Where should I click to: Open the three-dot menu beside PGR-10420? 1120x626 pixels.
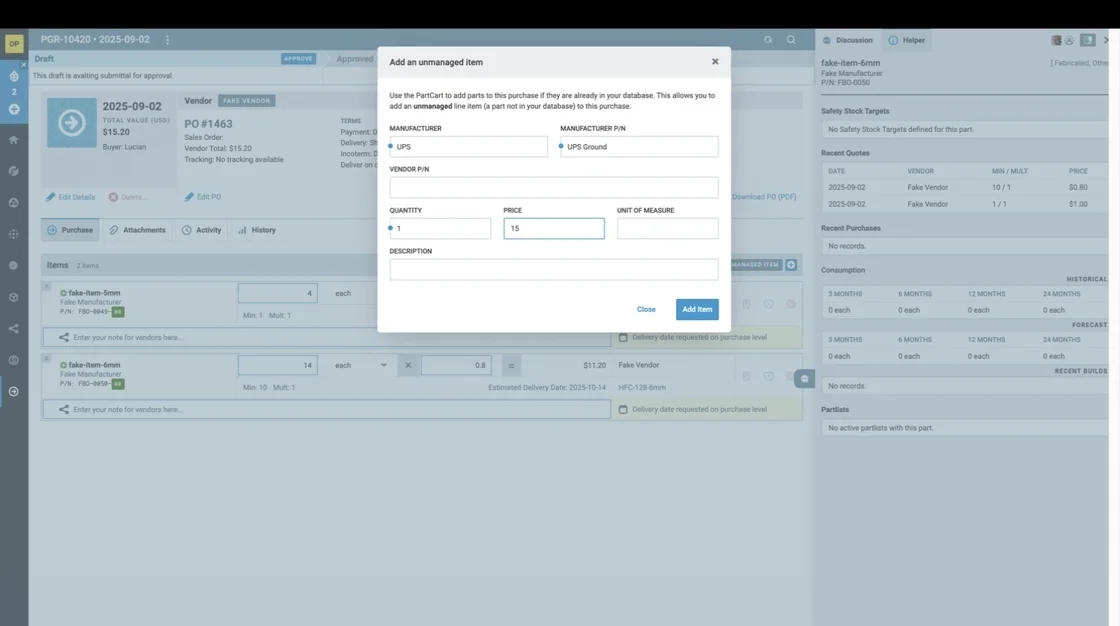coord(167,40)
